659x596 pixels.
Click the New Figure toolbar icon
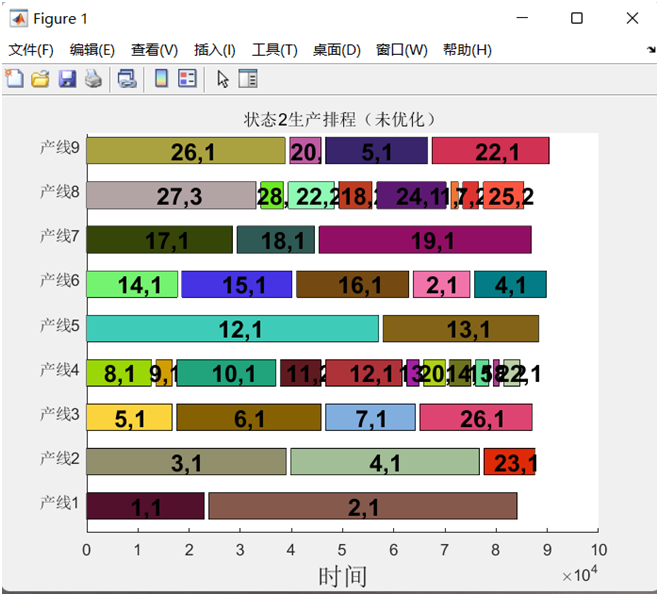point(15,79)
